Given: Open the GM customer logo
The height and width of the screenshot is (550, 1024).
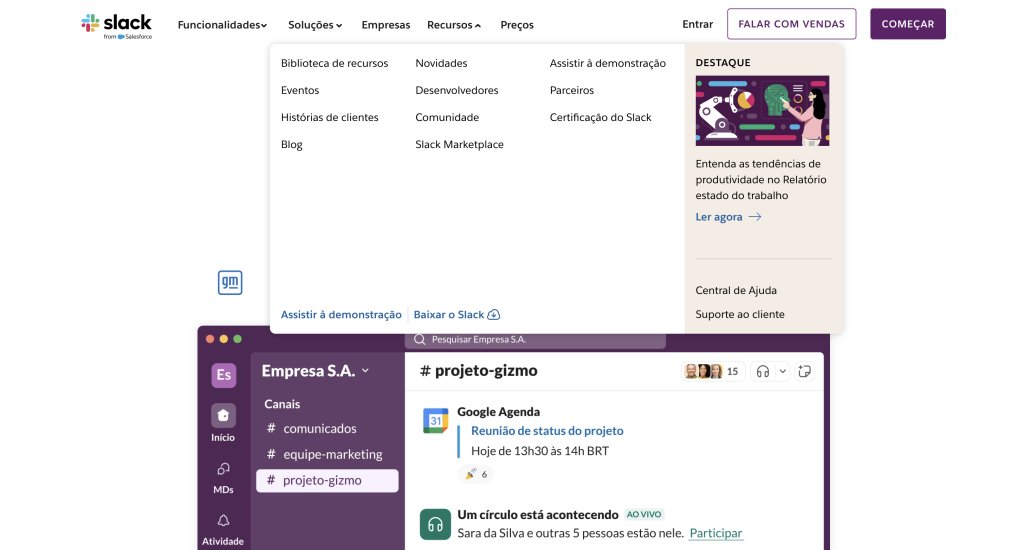Looking at the screenshot, I should (x=230, y=283).
